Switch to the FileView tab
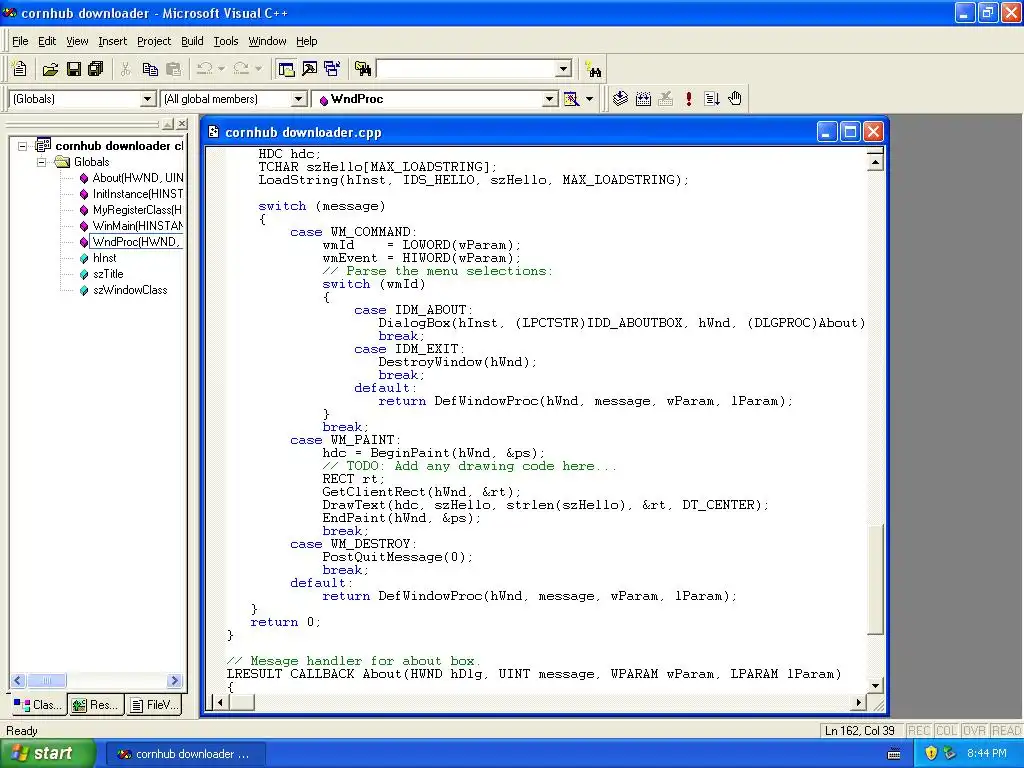 [x=154, y=705]
